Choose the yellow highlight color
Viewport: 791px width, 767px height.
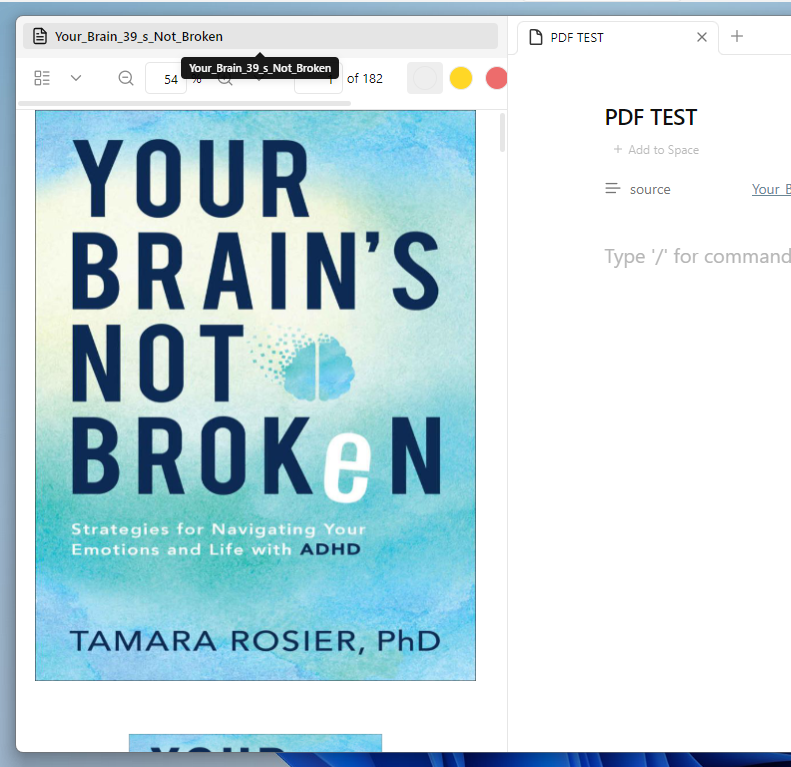click(460, 78)
